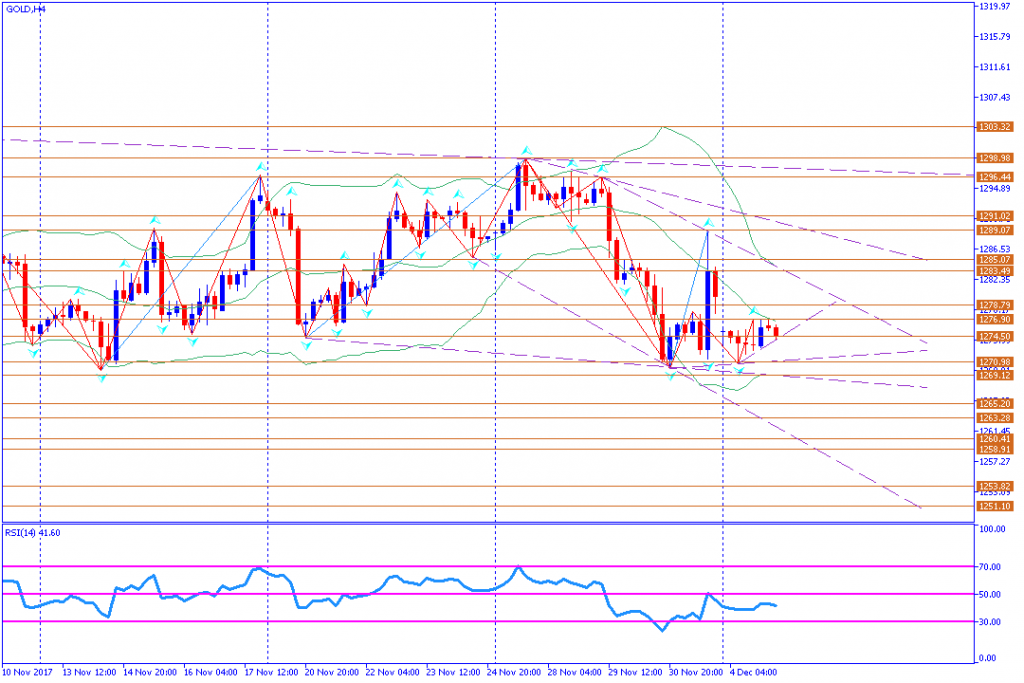
Task: Click the GOLD,H4 chart symbol label
Action: (x=25, y=8)
